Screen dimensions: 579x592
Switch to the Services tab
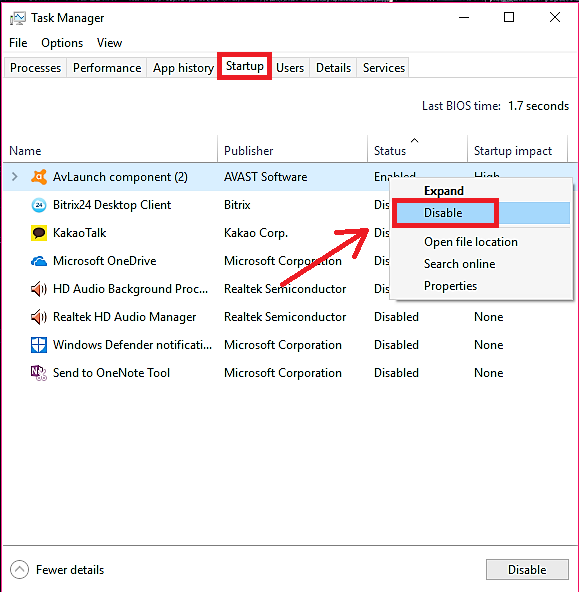pos(383,68)
